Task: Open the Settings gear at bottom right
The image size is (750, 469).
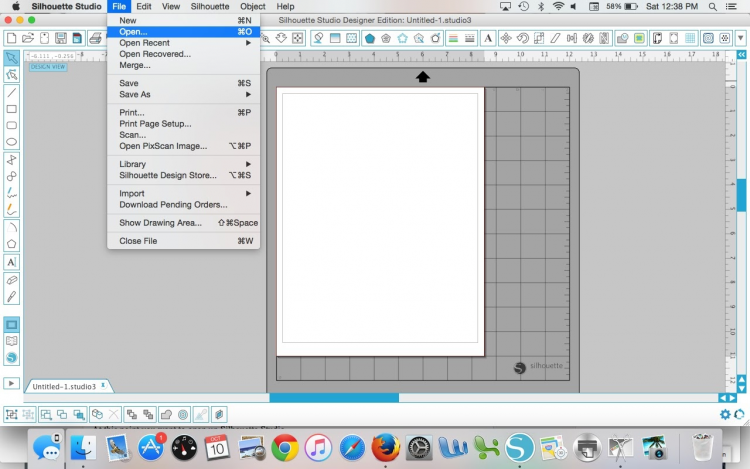Action: (x=726, y=414)
